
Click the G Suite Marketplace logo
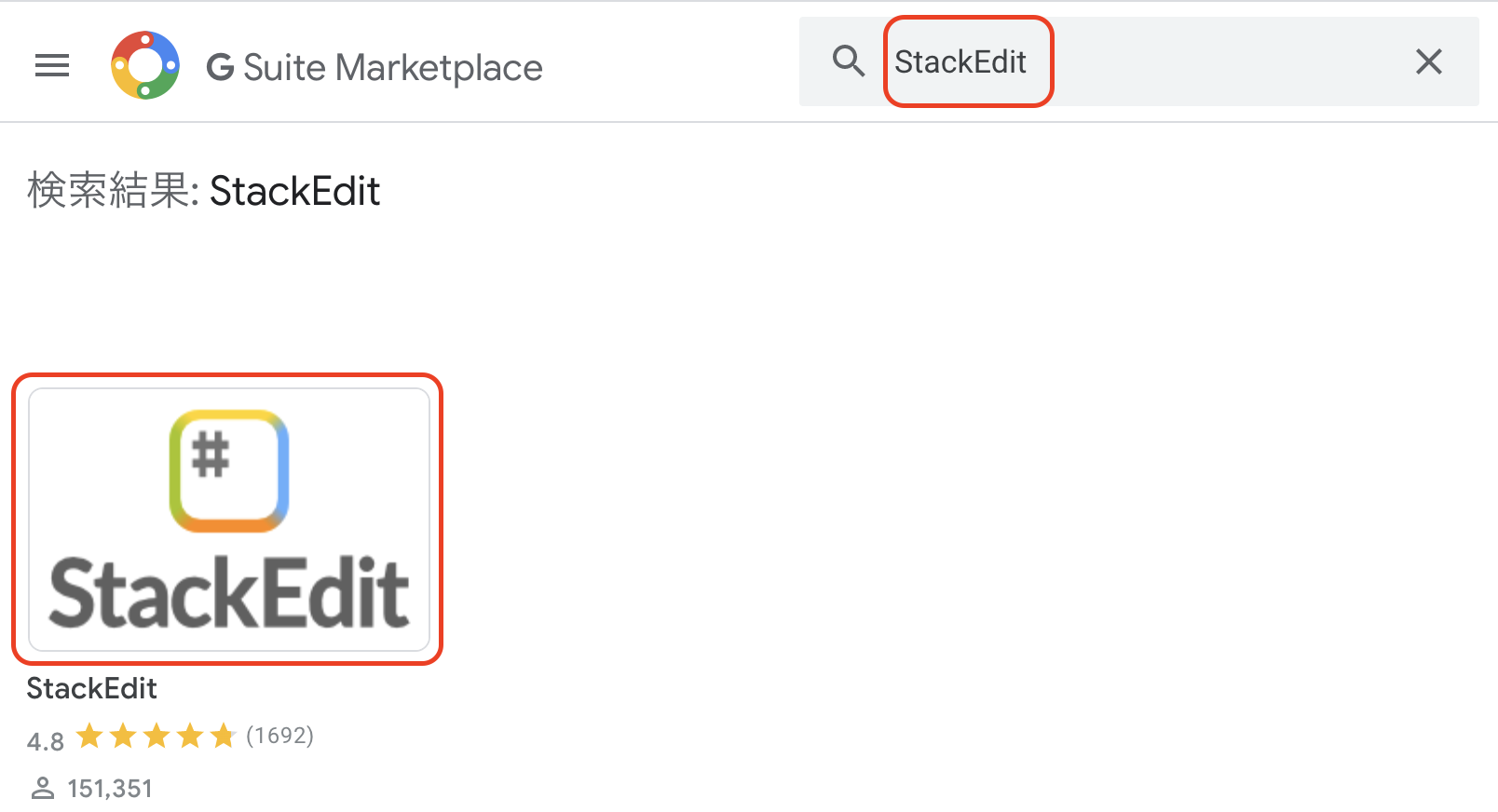(x=145, y=64)
